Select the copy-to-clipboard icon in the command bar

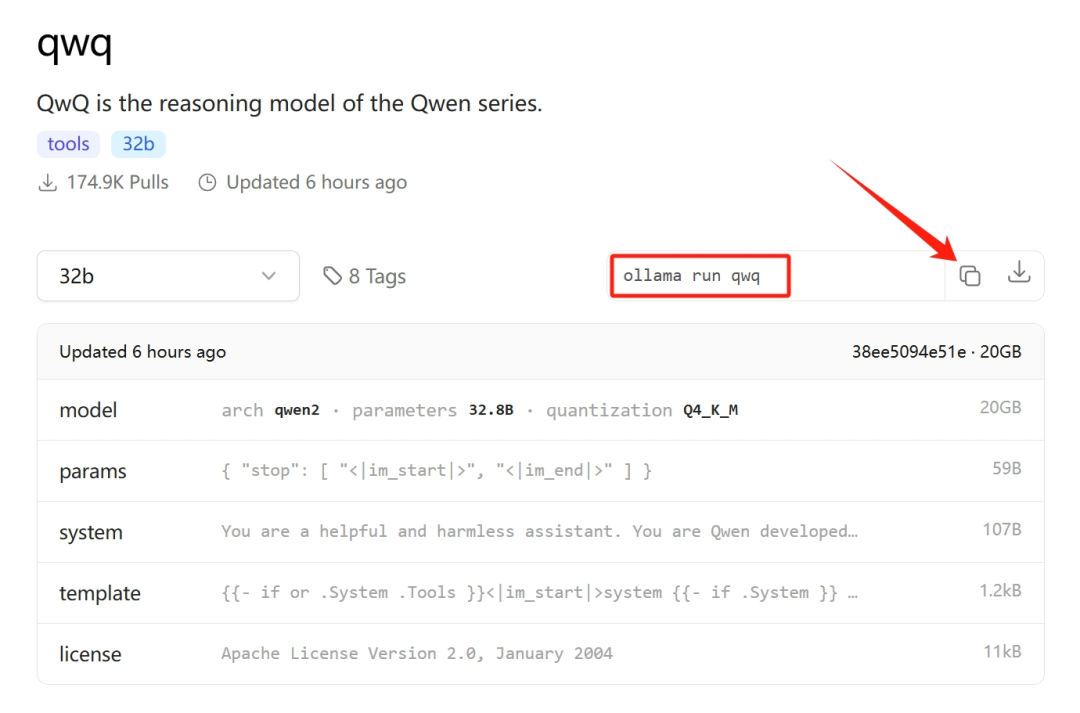[x=969, y=274]
